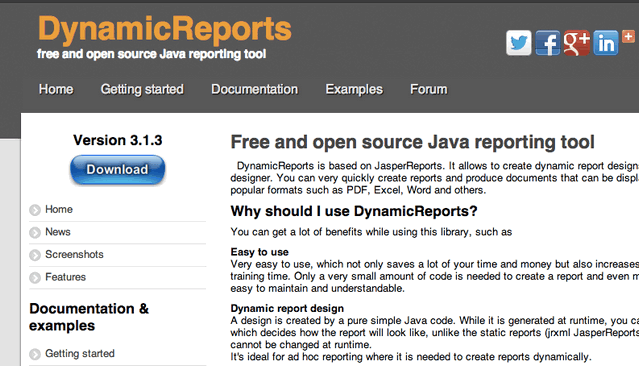Viewport: 639px width, 366px height.
Task: Visit the Forum navigation item
Action: (429, 89)
